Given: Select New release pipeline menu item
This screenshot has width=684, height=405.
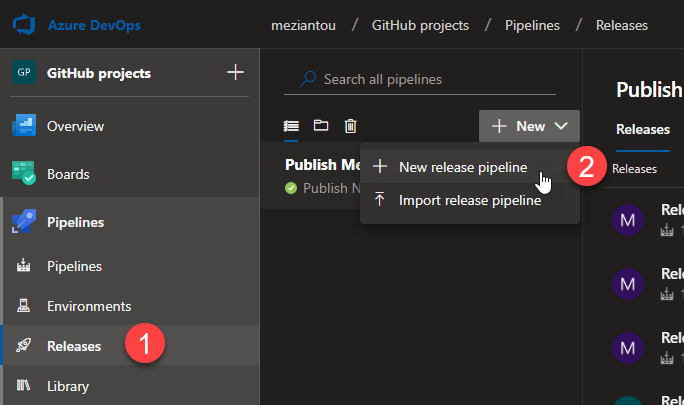Looking at the screenshot, I should [x=462, y=167].
